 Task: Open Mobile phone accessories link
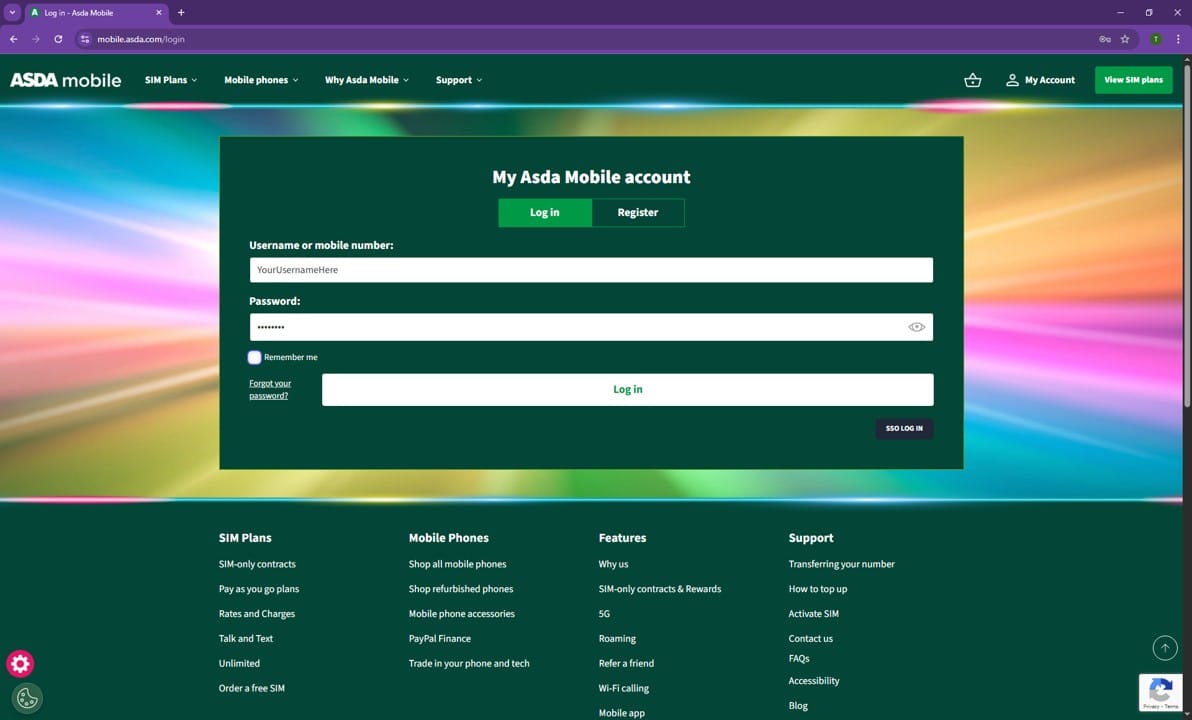coord(461,614)
